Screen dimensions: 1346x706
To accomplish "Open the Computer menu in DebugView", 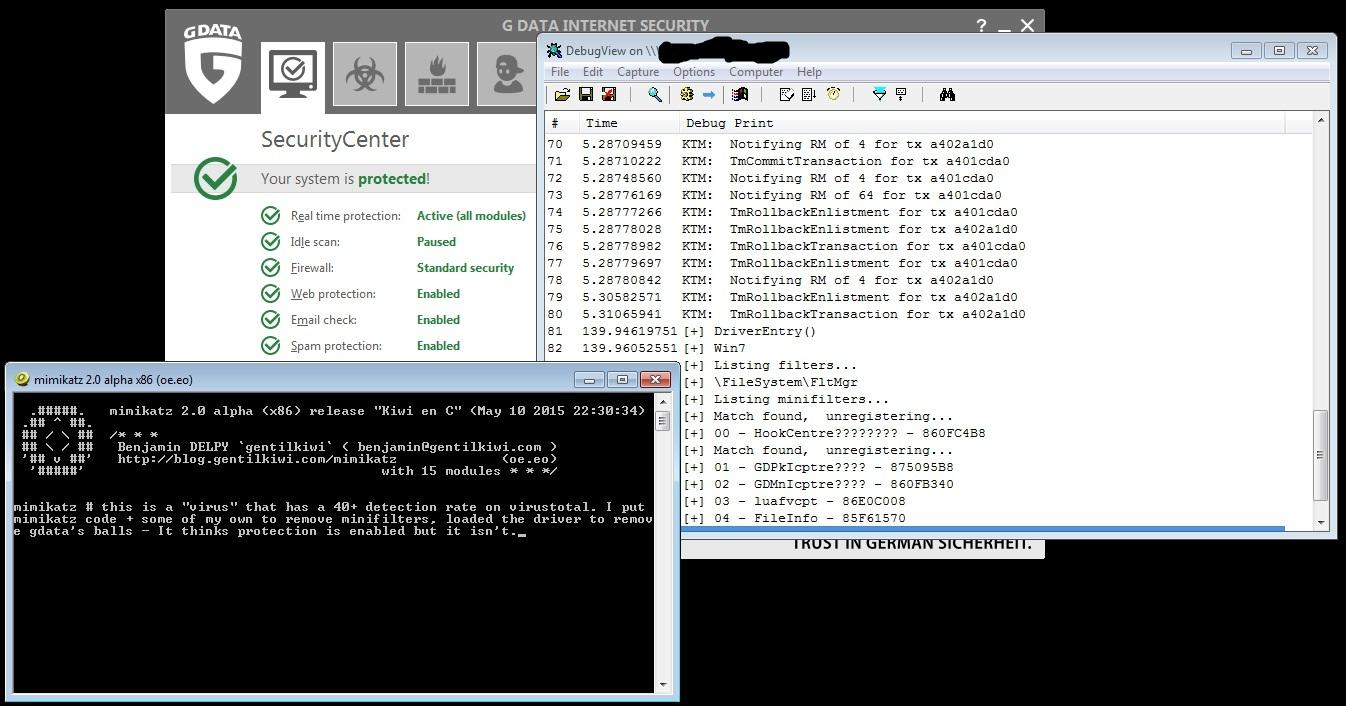I will [x=756, y=72].
